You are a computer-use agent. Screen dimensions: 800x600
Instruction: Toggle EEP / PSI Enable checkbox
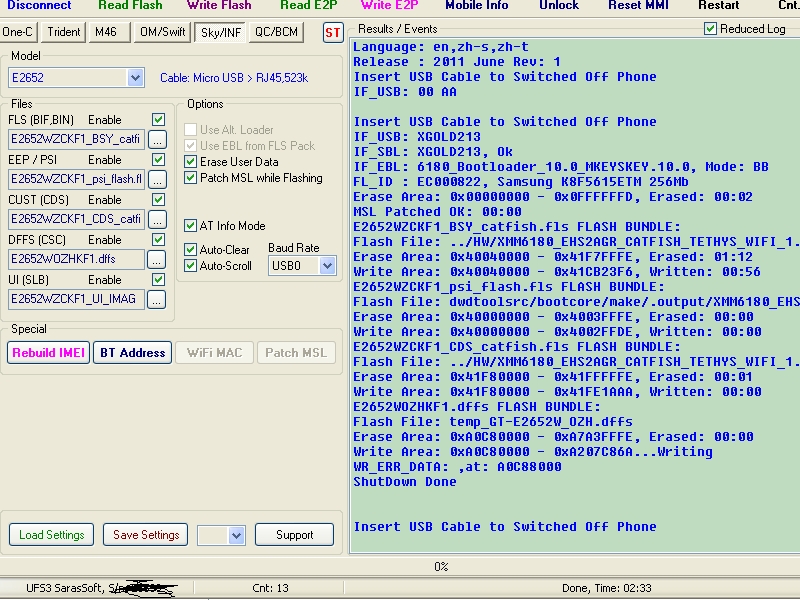tap(158, 160)
